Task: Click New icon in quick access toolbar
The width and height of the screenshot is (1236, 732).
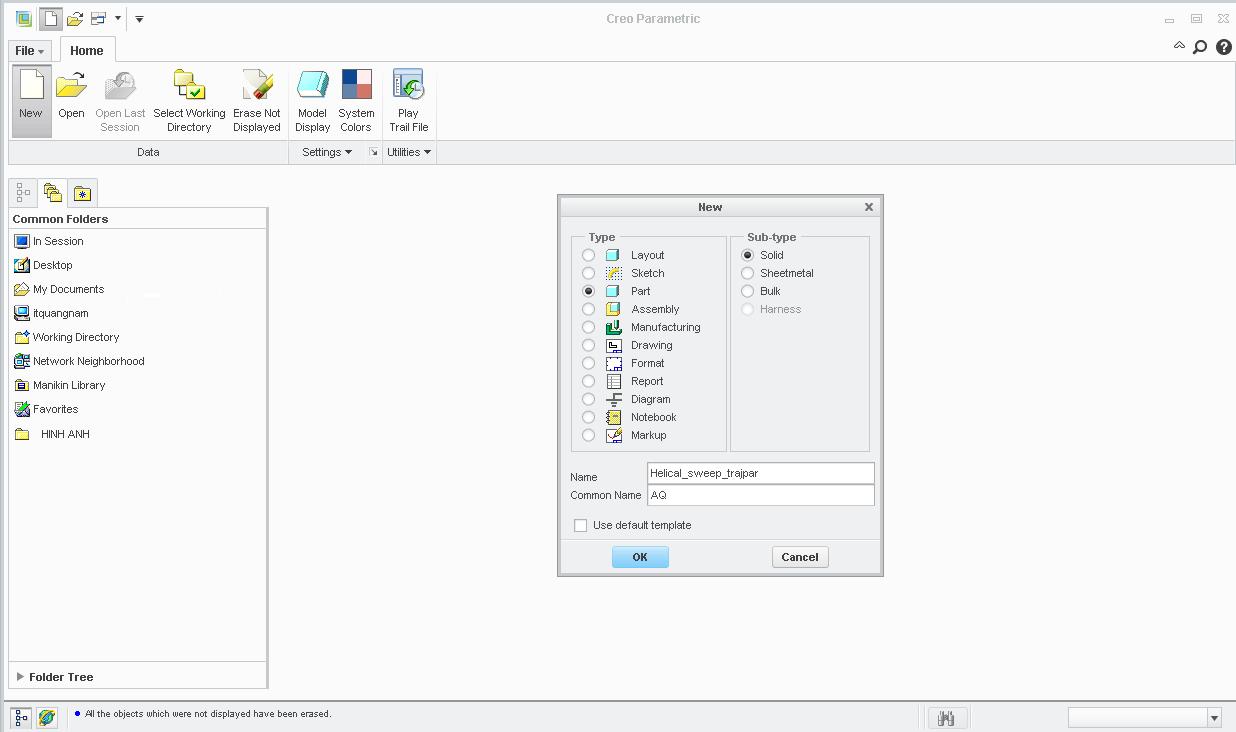Action: [x=51, y=18]
